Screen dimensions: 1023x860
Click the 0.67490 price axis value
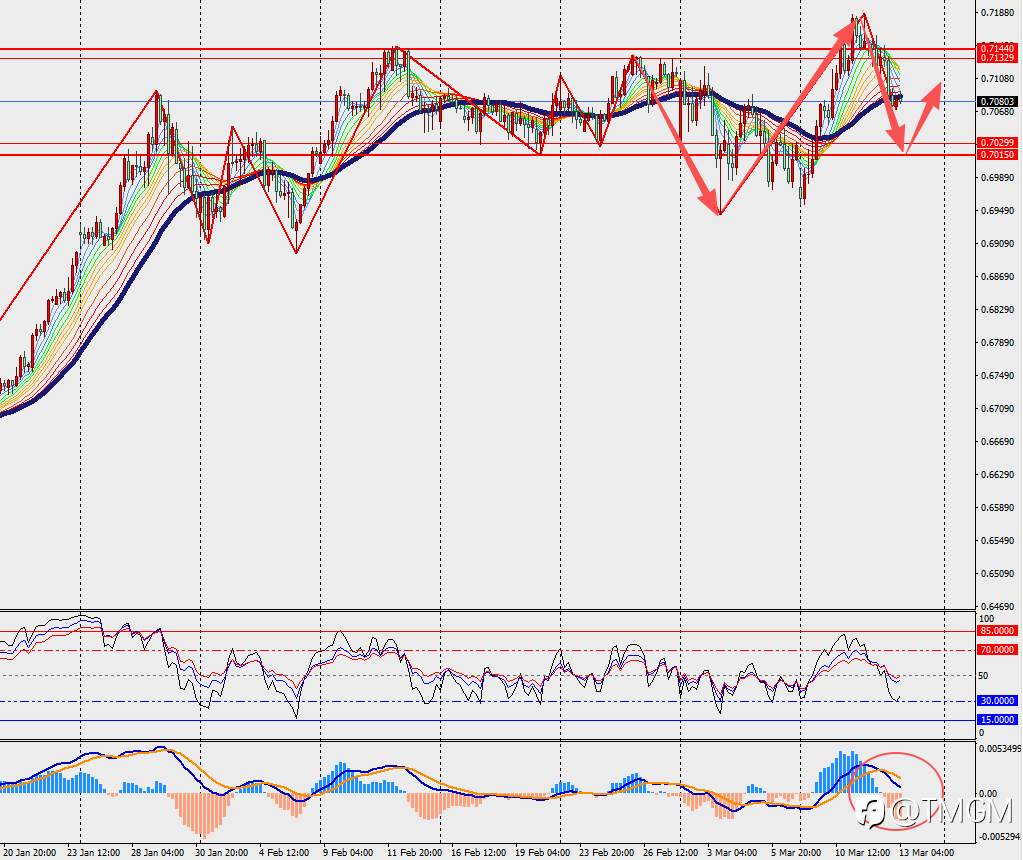(x=998, y=375)
